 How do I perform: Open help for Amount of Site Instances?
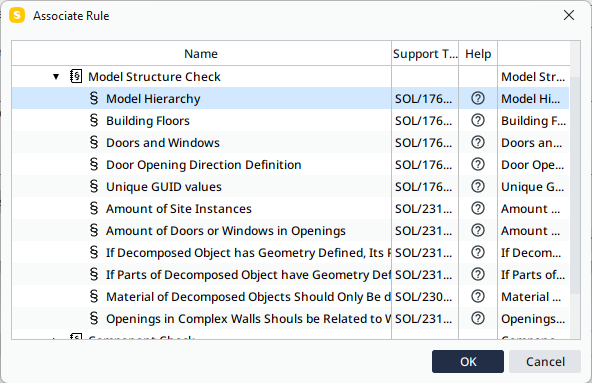[478, 208]
